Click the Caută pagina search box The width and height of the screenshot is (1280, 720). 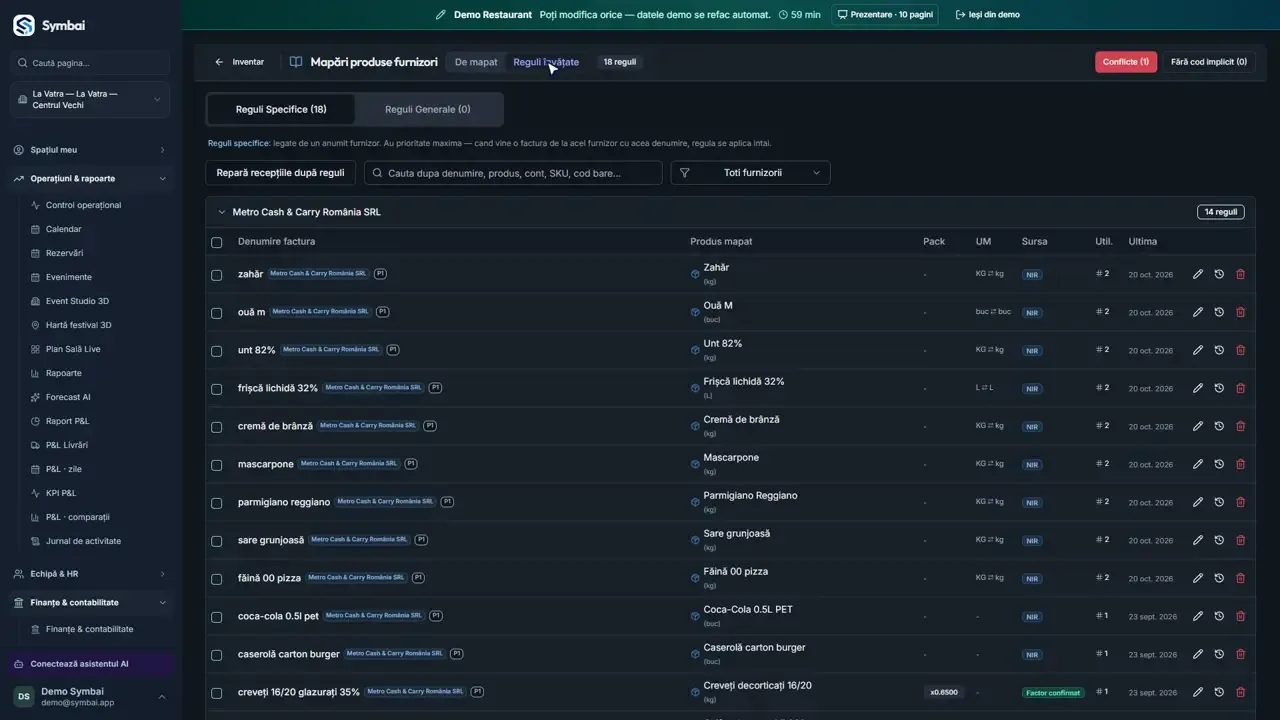[90, 63]
